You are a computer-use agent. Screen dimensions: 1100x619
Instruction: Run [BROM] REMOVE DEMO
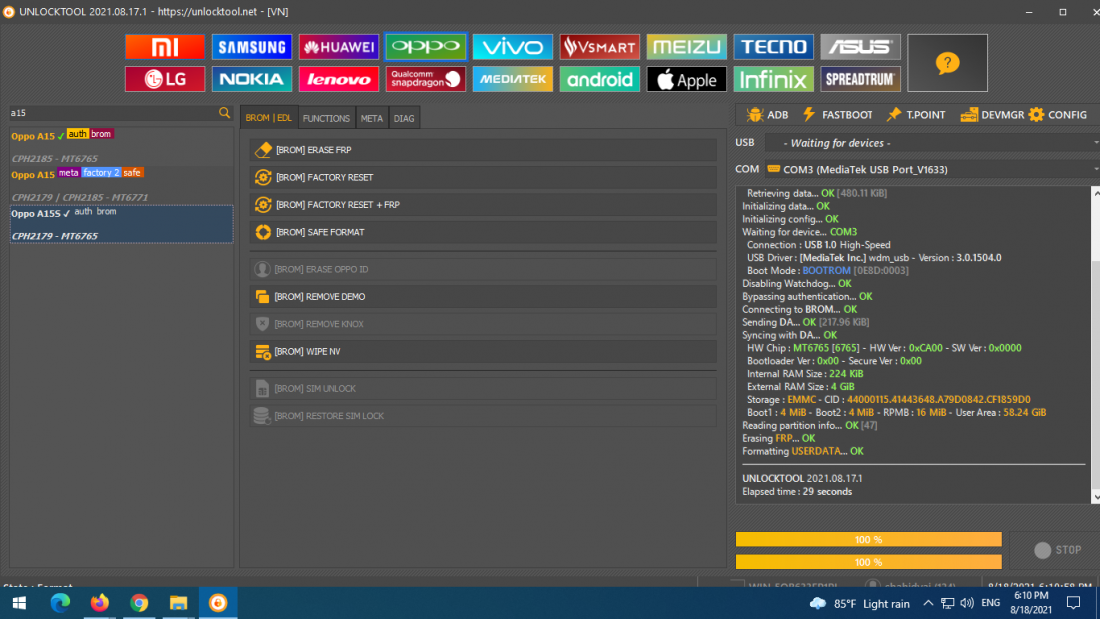tap(483, 296)
